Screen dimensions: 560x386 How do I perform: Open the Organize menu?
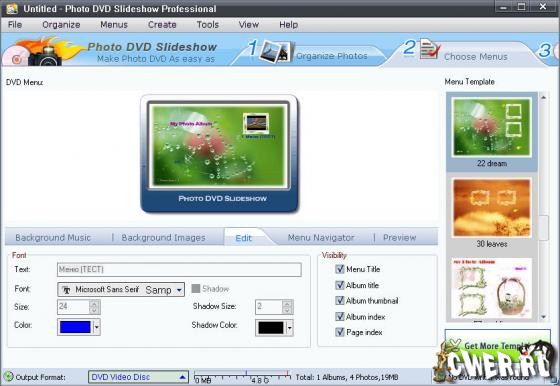61,25
